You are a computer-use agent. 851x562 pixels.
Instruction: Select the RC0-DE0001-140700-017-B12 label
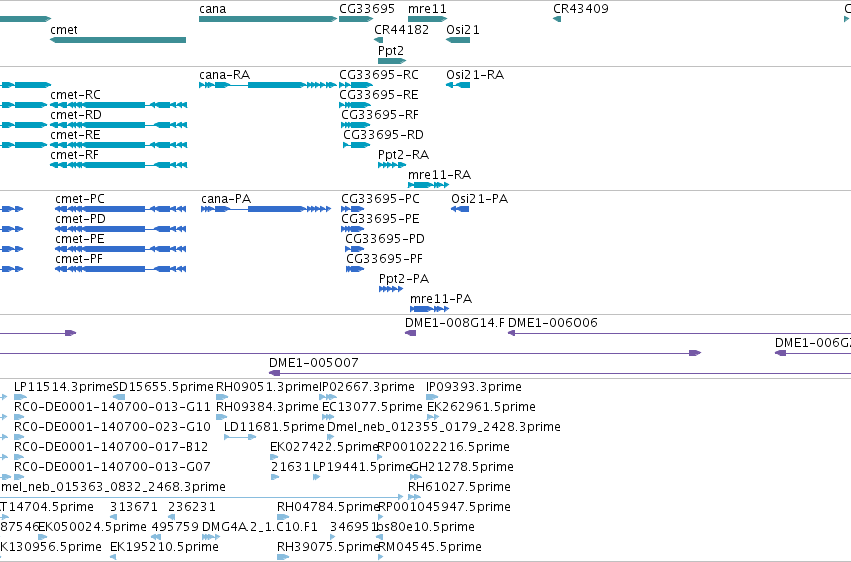pyautogui.click(x=111, y=448)
